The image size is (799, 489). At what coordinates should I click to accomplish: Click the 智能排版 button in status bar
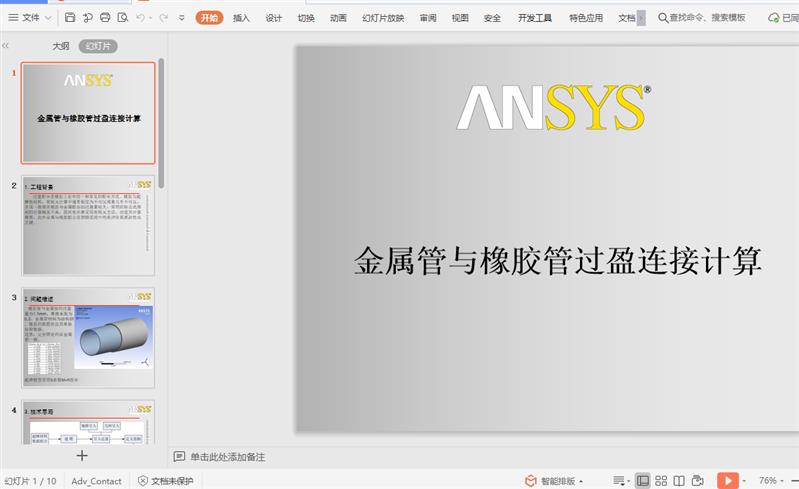tap(554, 481)
